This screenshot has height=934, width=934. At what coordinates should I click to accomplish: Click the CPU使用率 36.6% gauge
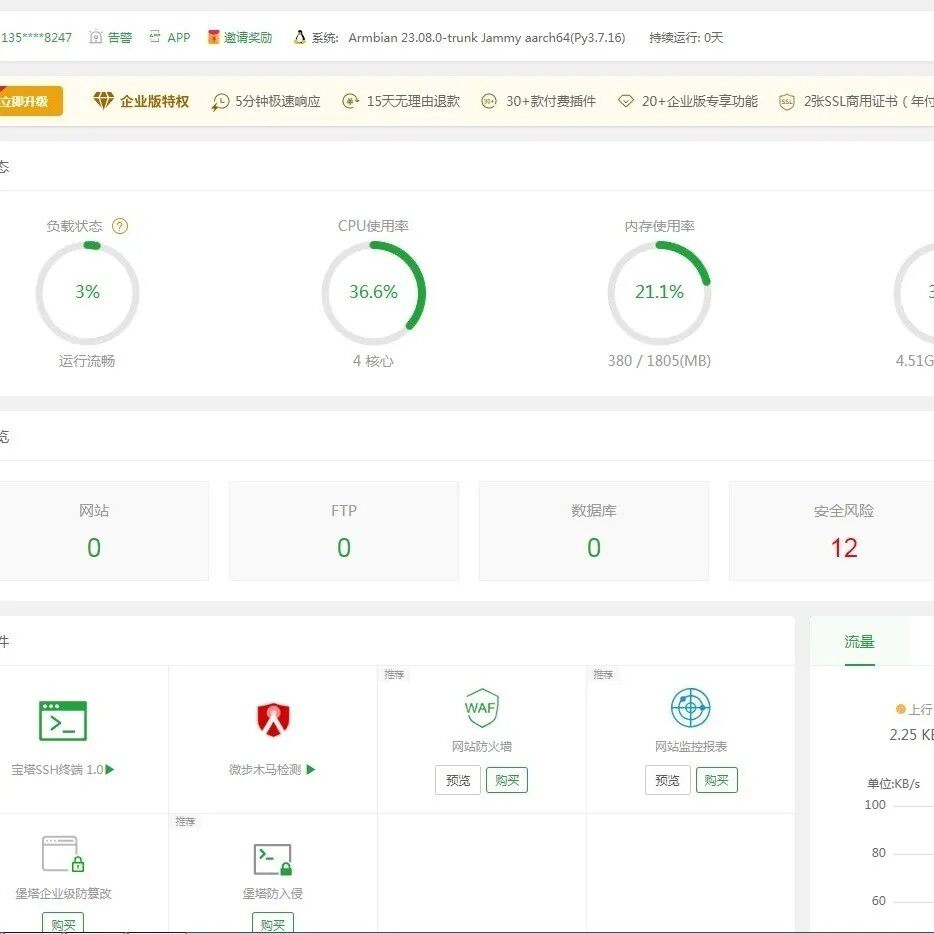click(373, 292)
